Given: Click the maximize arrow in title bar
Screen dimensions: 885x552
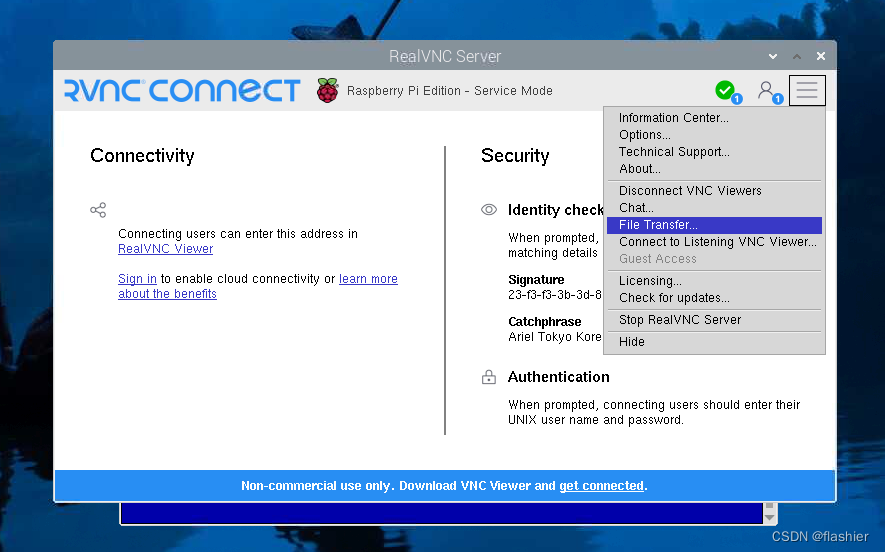Looking at the screenshot, I should tap(797, 56).
